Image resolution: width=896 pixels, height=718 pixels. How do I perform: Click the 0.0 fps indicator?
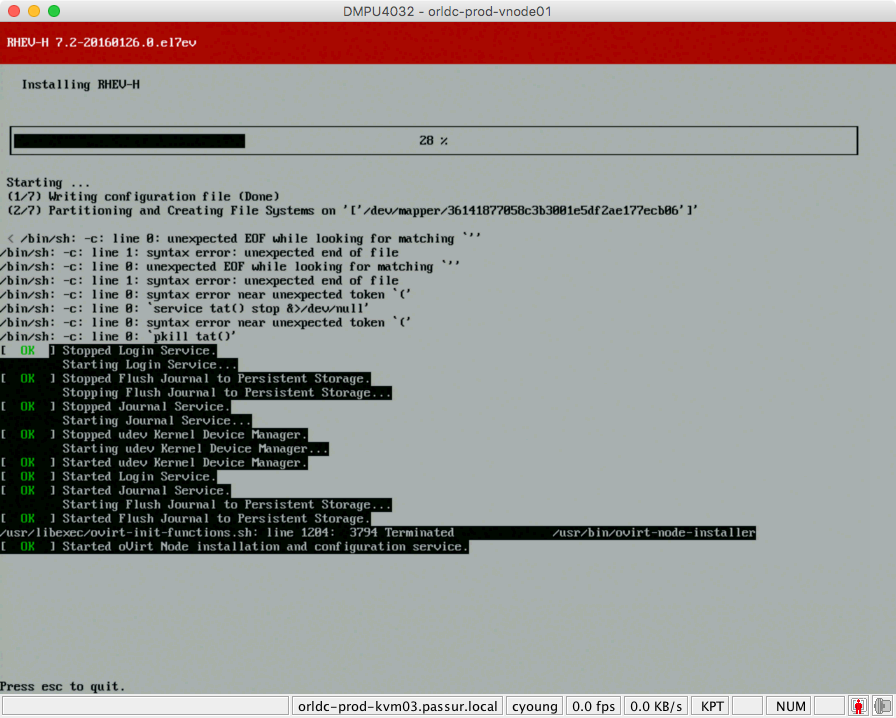click(x=593, y=706)
